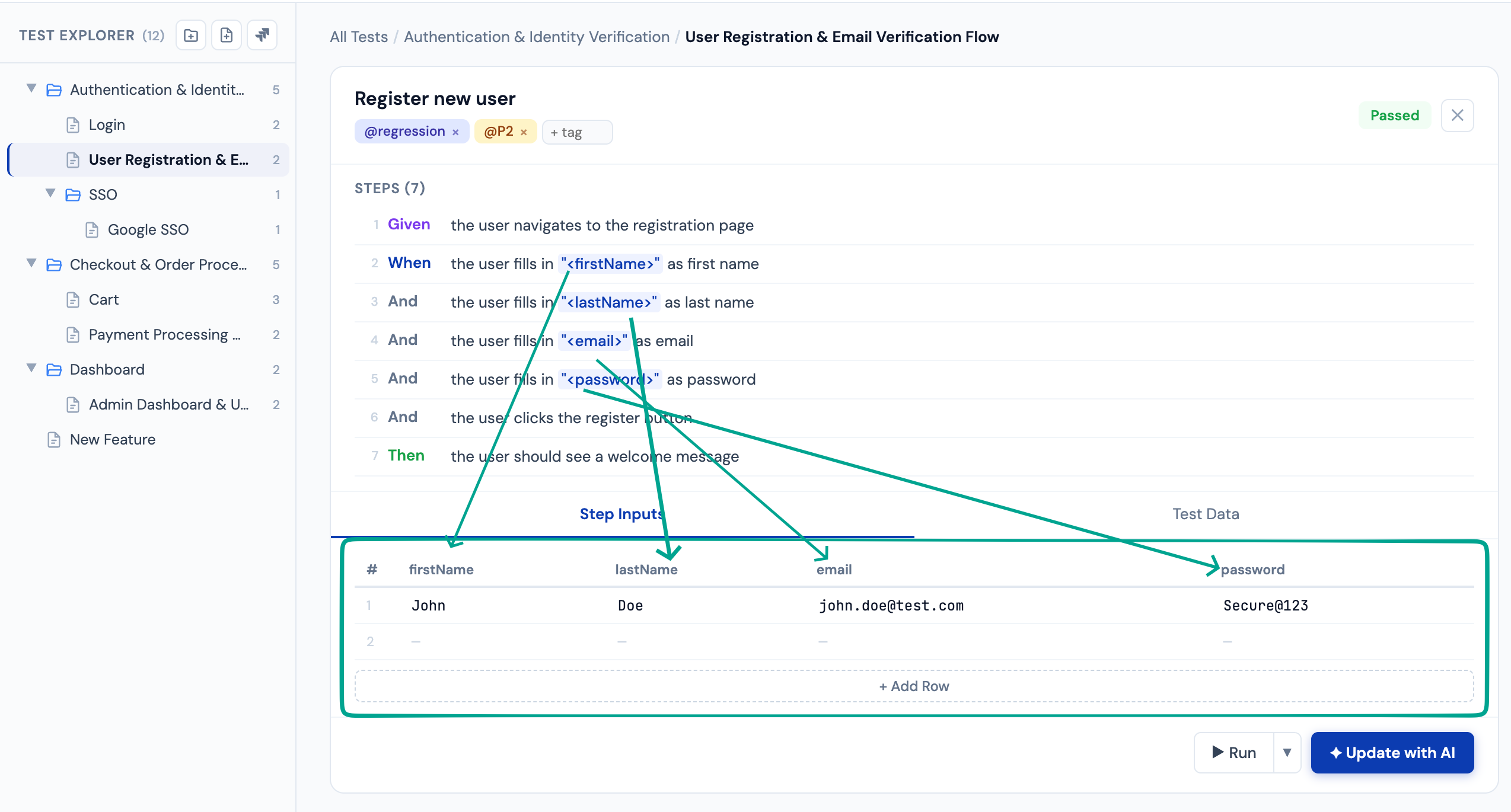Click the new folder icon in Test Explorer

[191, 36]
